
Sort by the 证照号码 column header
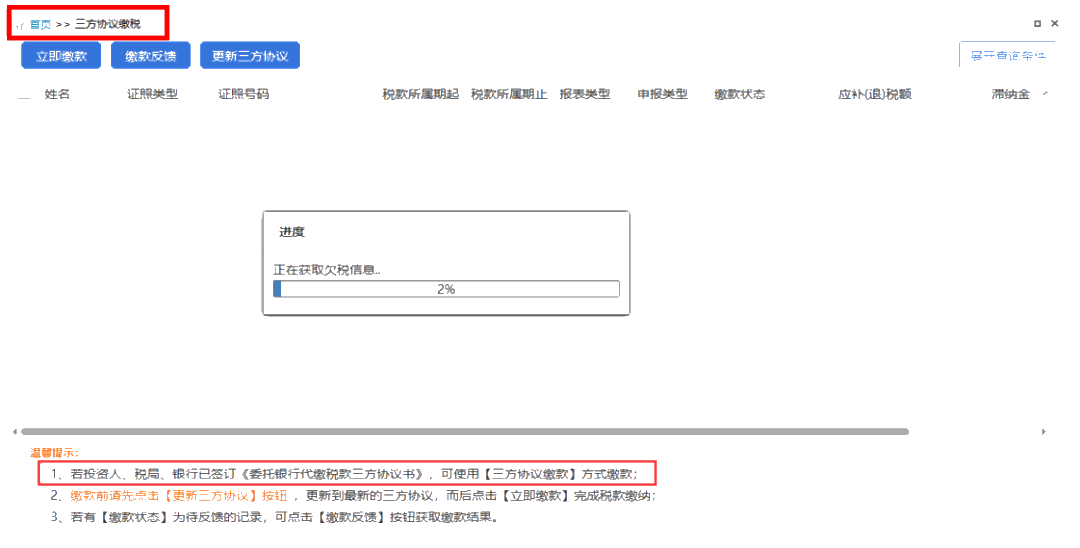pyautogui.click(x=243, y=94)
